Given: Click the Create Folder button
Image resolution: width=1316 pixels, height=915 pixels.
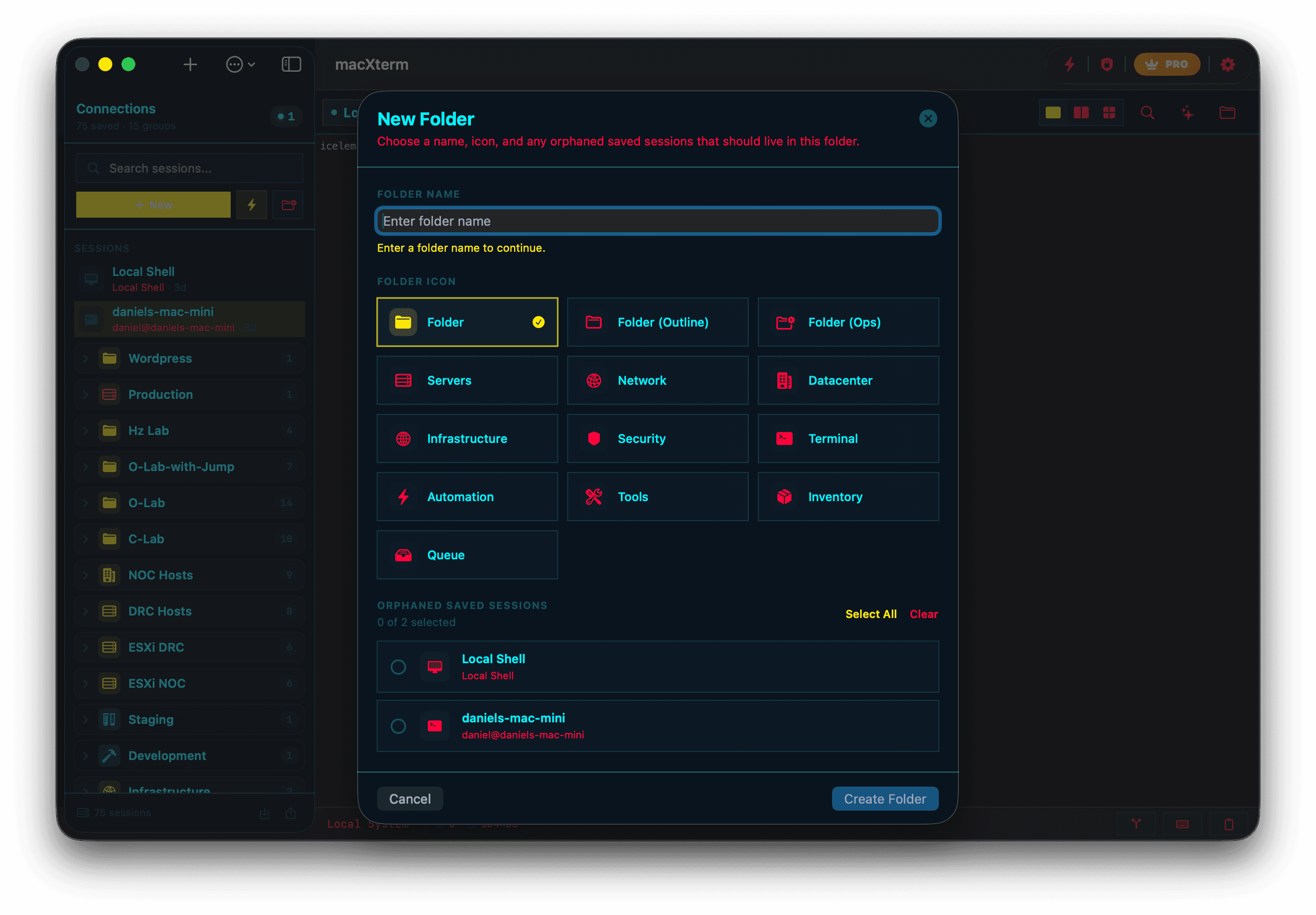Looking at the screenshot, I should tap(885, 799).
